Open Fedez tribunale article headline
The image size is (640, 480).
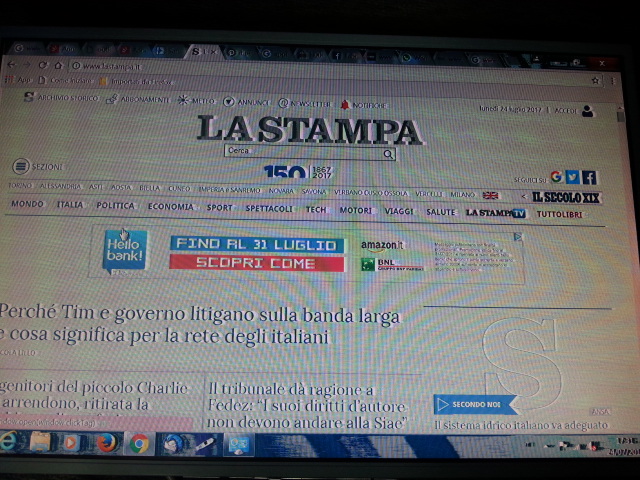coord(307,406)
